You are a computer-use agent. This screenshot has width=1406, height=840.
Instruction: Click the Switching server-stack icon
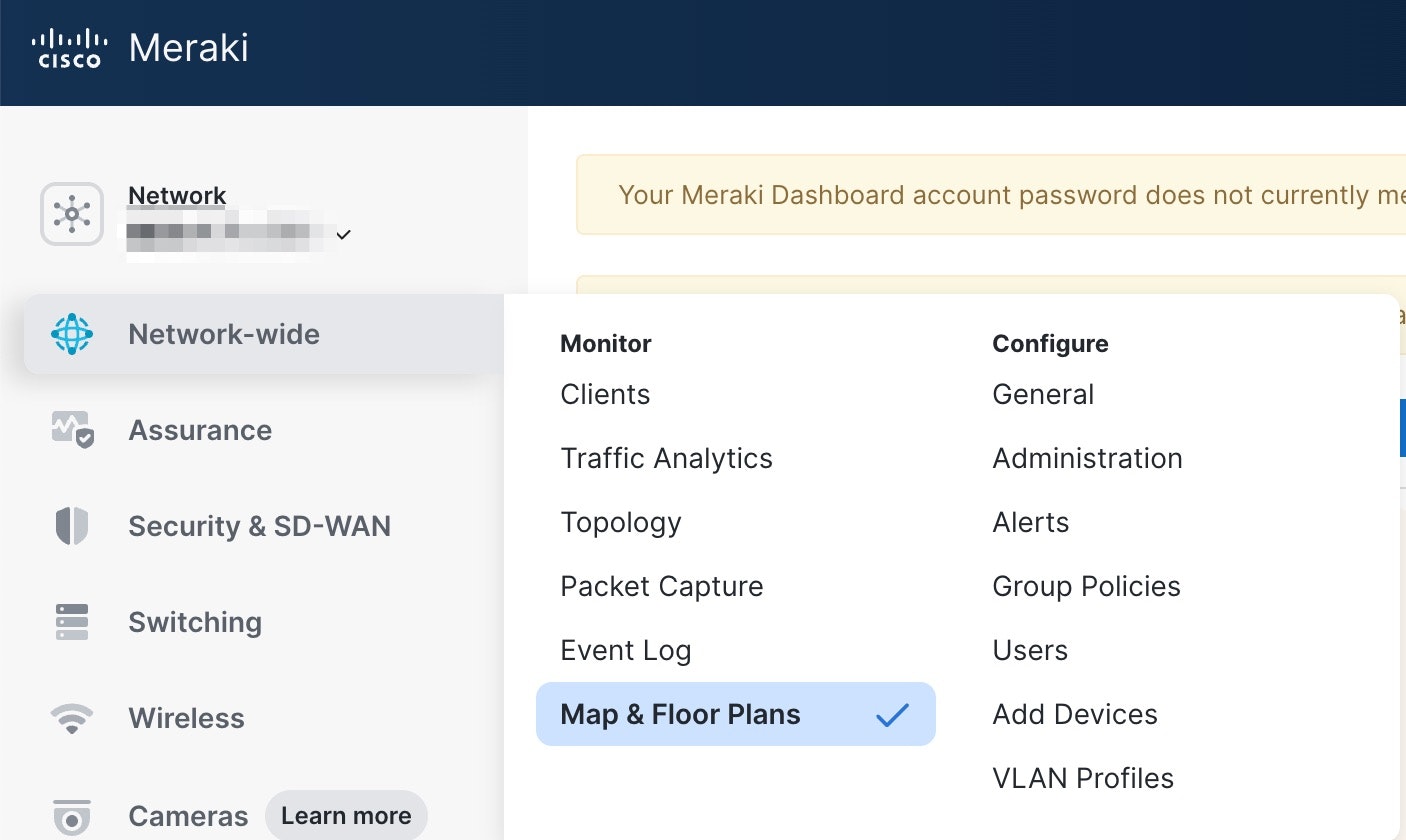point(72,622)
